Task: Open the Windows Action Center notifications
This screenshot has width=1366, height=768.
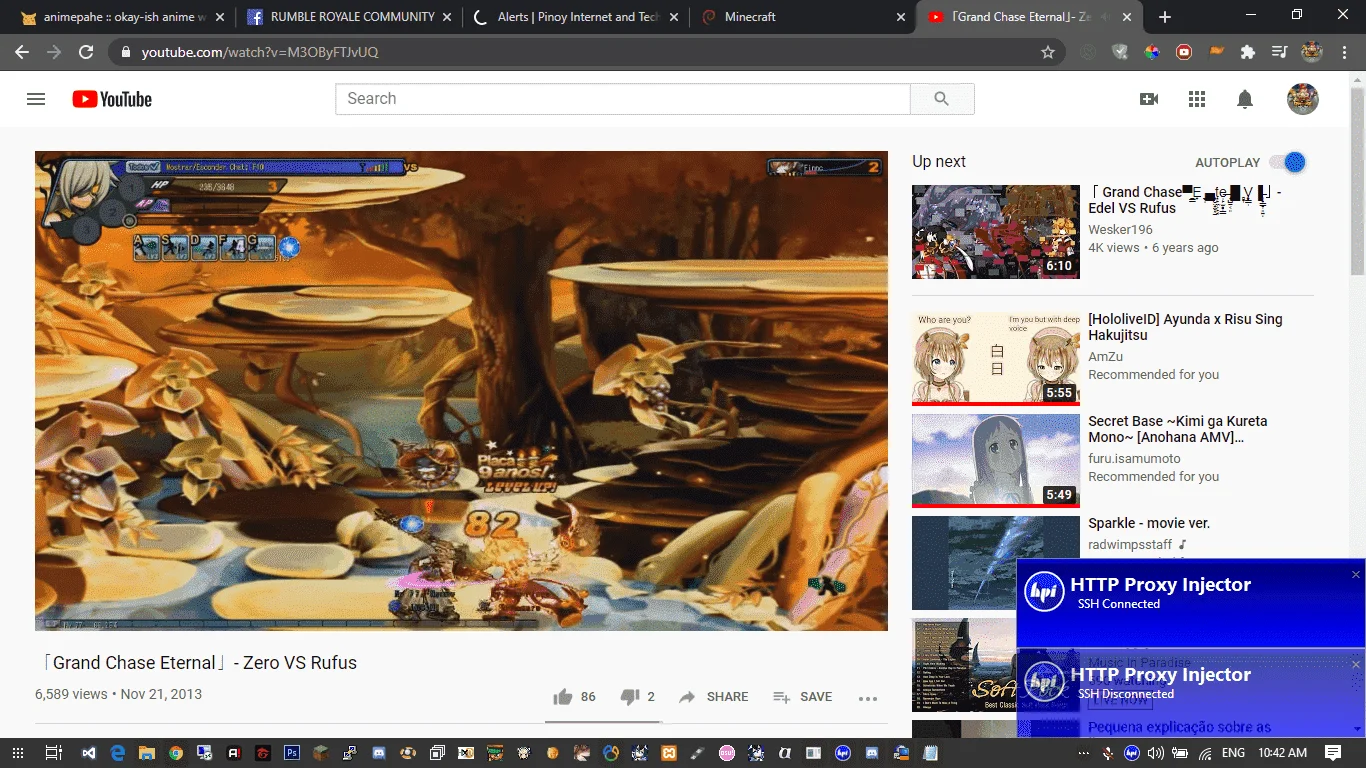Action: [x=1333, y=753]
